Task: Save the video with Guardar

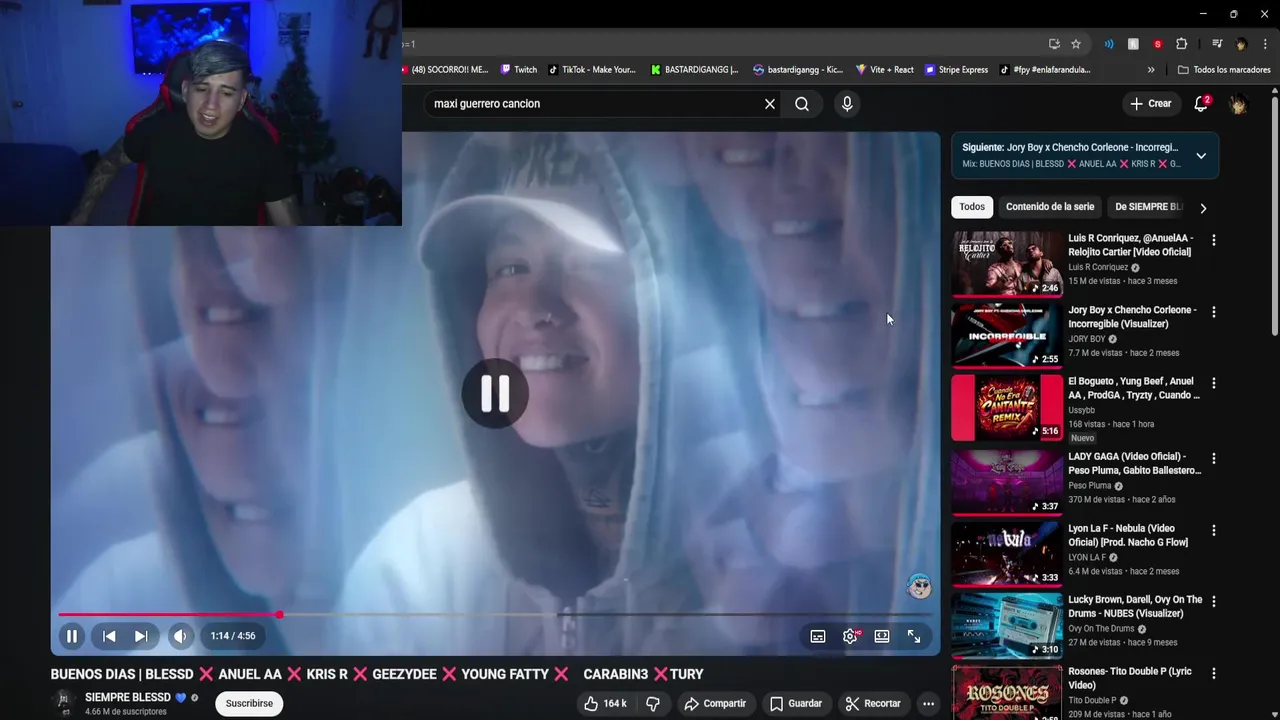Action: click(796, 704)
